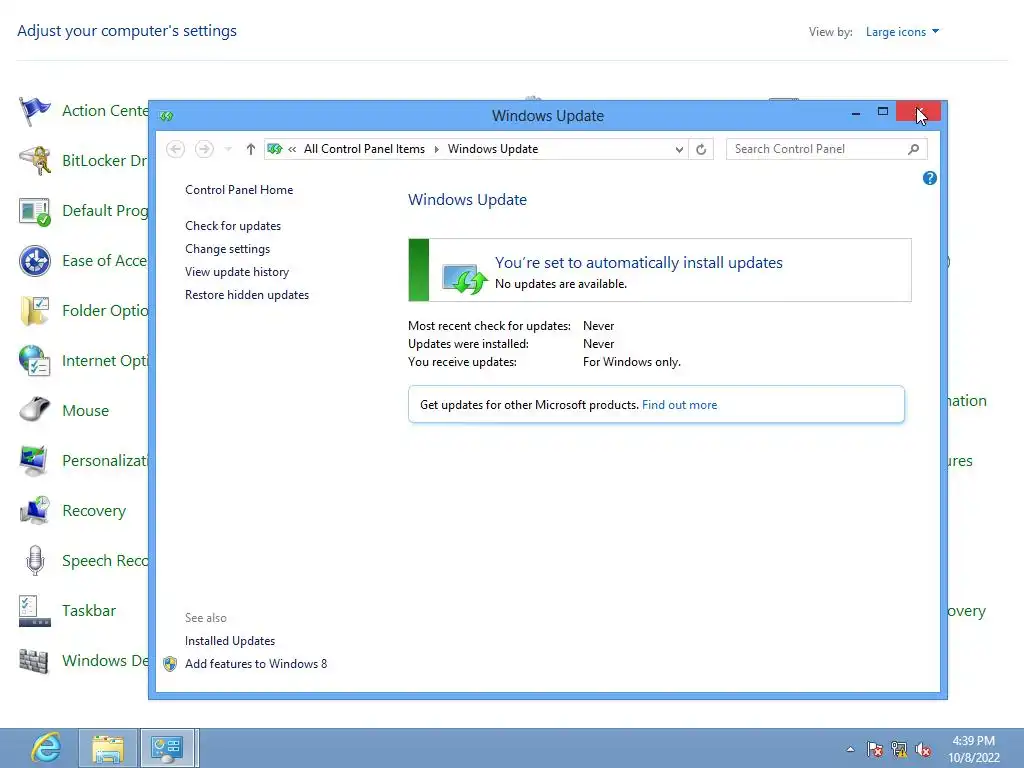Open Recovery in Control Panel
Screen dimensions: 1024x768
pyautogui.click(x=72, y=511)
